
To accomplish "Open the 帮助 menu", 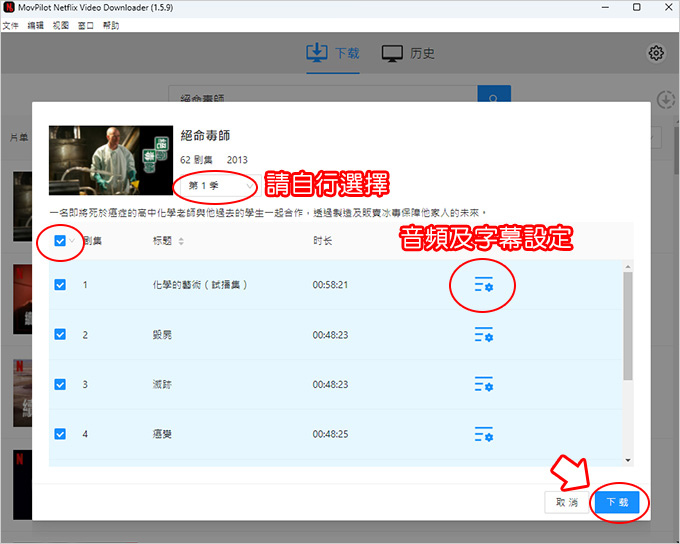I will pos(111,26).
